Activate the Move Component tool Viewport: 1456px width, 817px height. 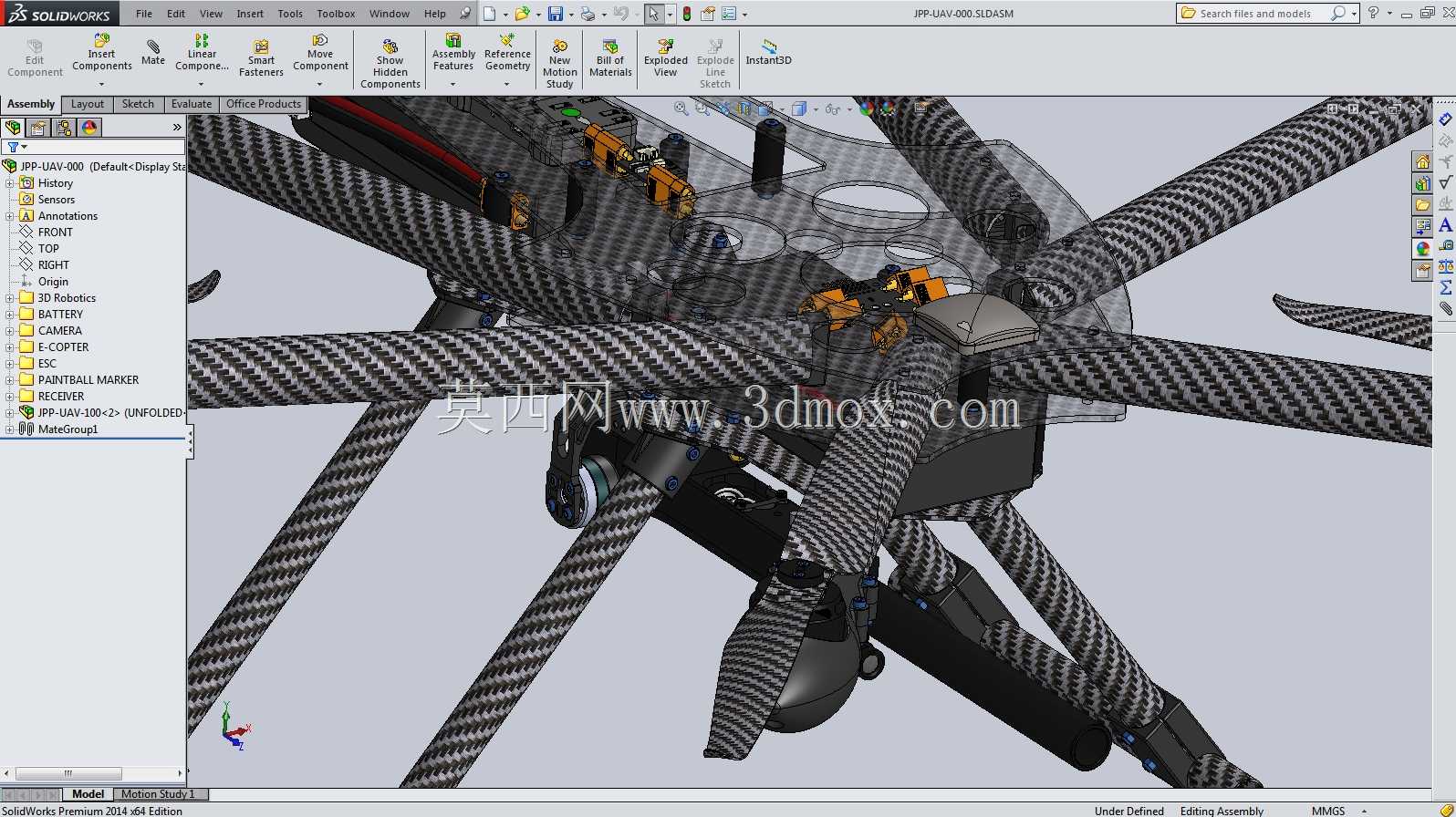pos(320,53)
